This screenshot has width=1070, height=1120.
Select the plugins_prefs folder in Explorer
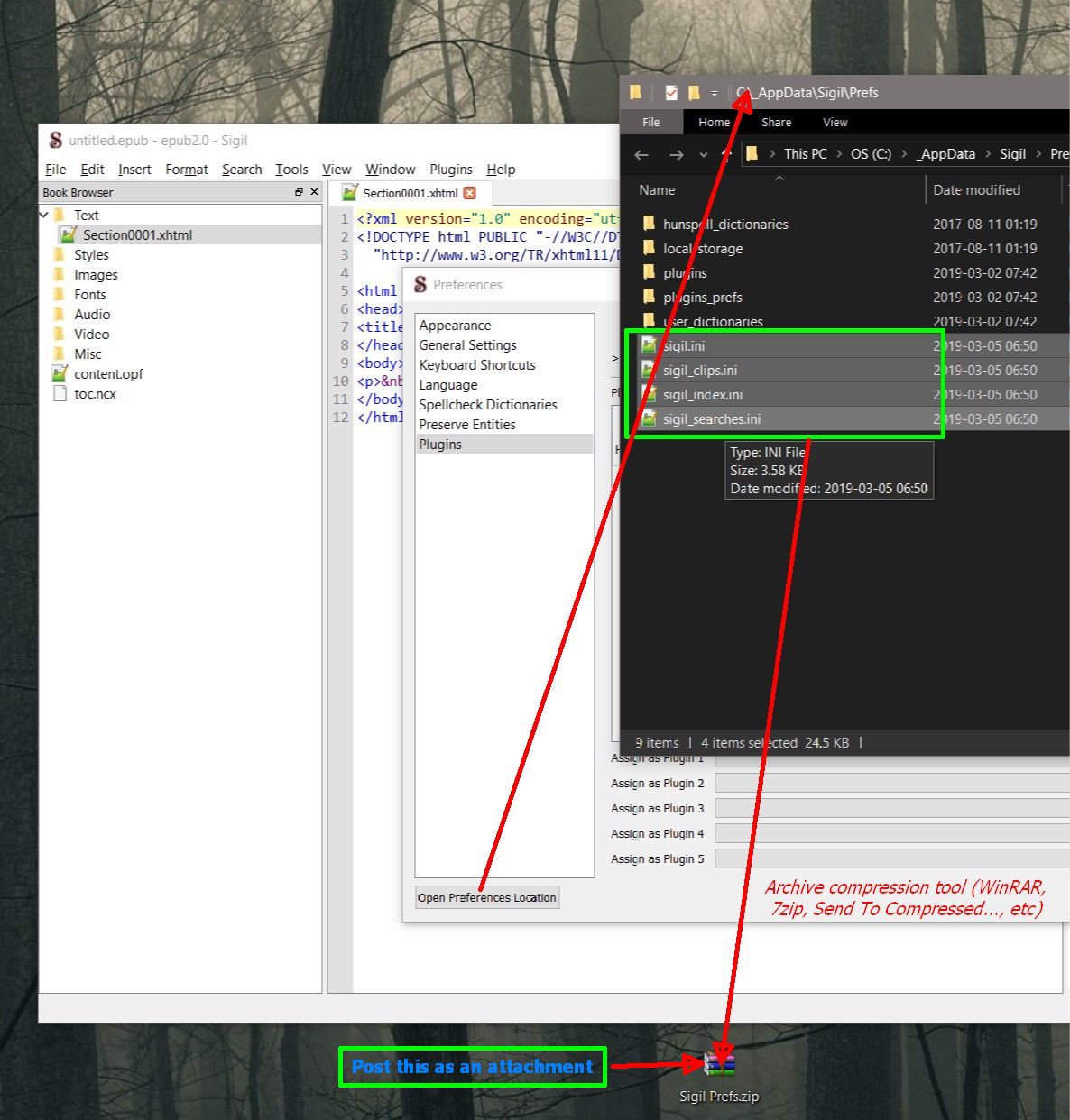(x=703, y=297)
